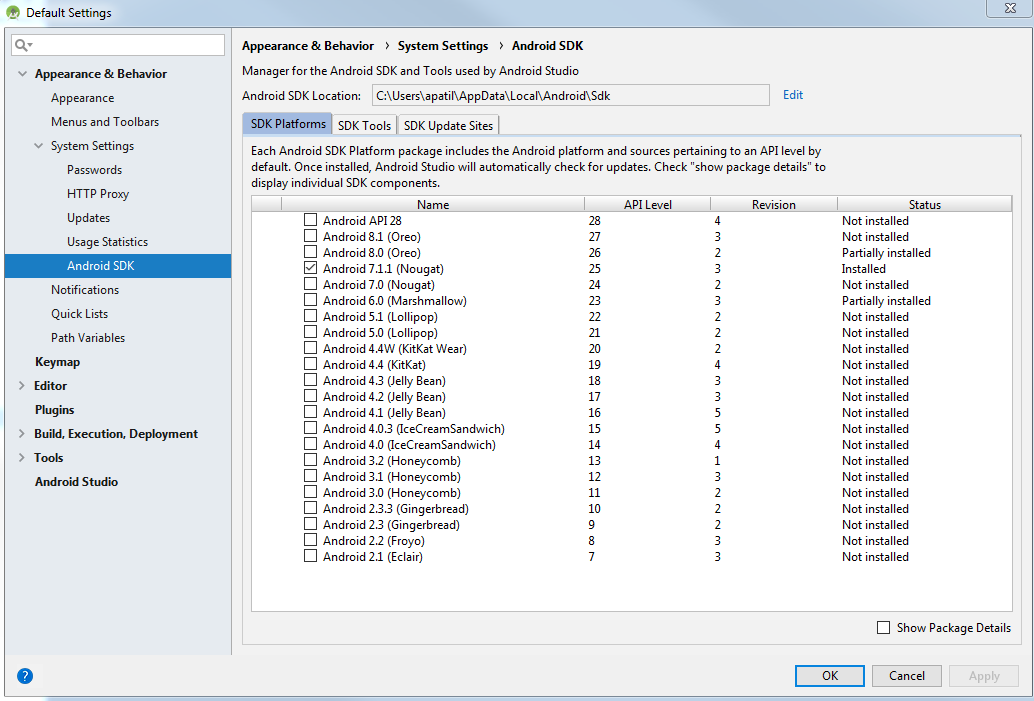The image size is (1034, 701).
Task: Expand the Editor tree node
Action: 22,386
